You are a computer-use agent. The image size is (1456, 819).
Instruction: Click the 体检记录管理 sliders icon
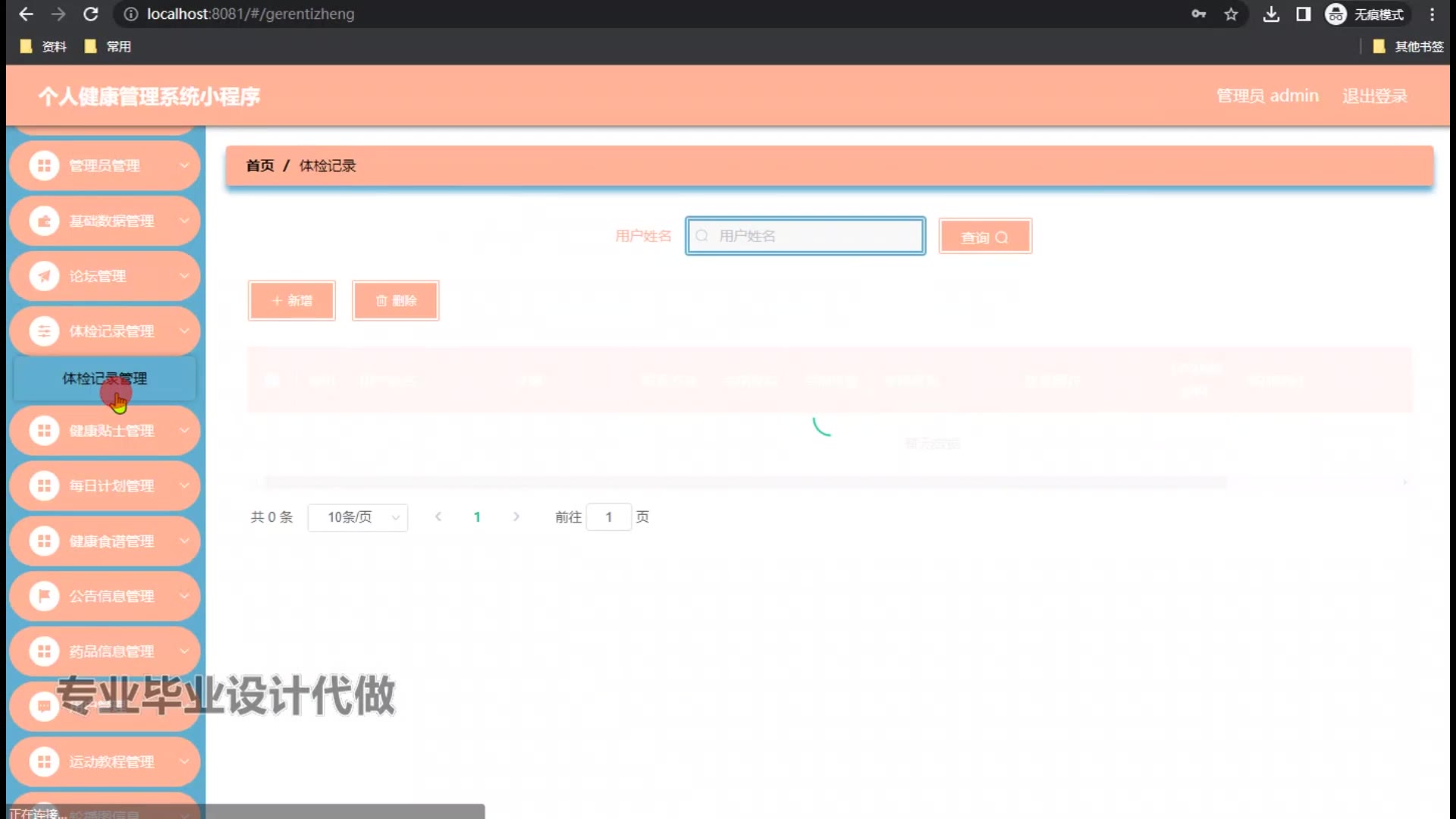point(44,331)
